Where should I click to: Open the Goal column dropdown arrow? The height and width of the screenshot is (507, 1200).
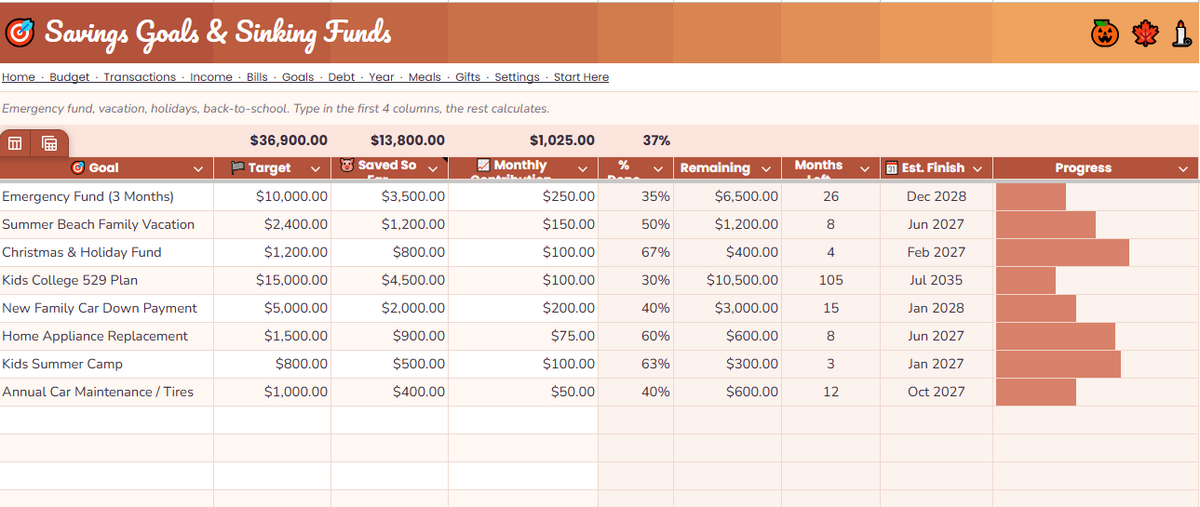coord(198,168)
